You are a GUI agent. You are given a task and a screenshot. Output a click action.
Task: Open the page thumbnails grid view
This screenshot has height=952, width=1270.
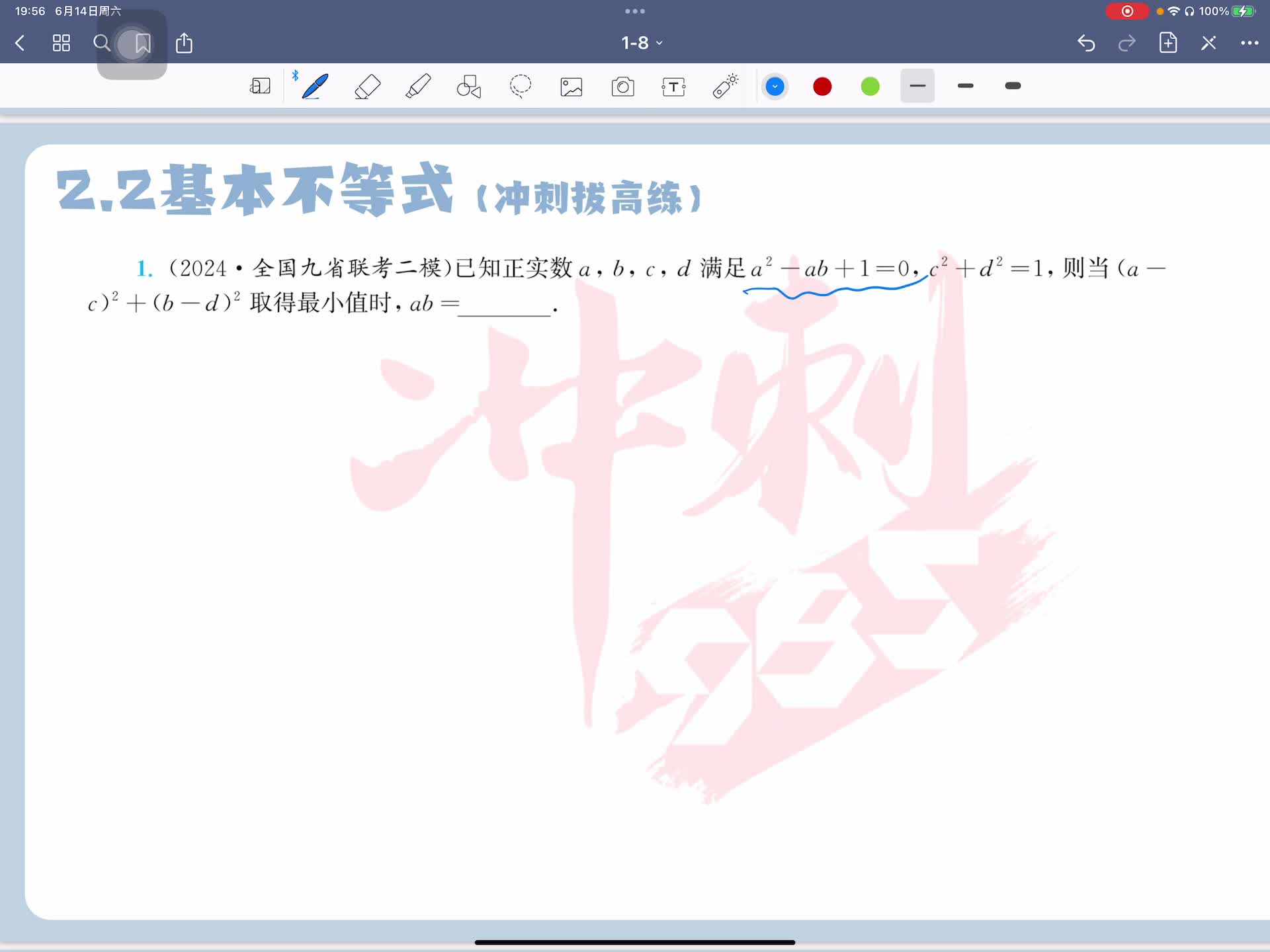point(61,44)
